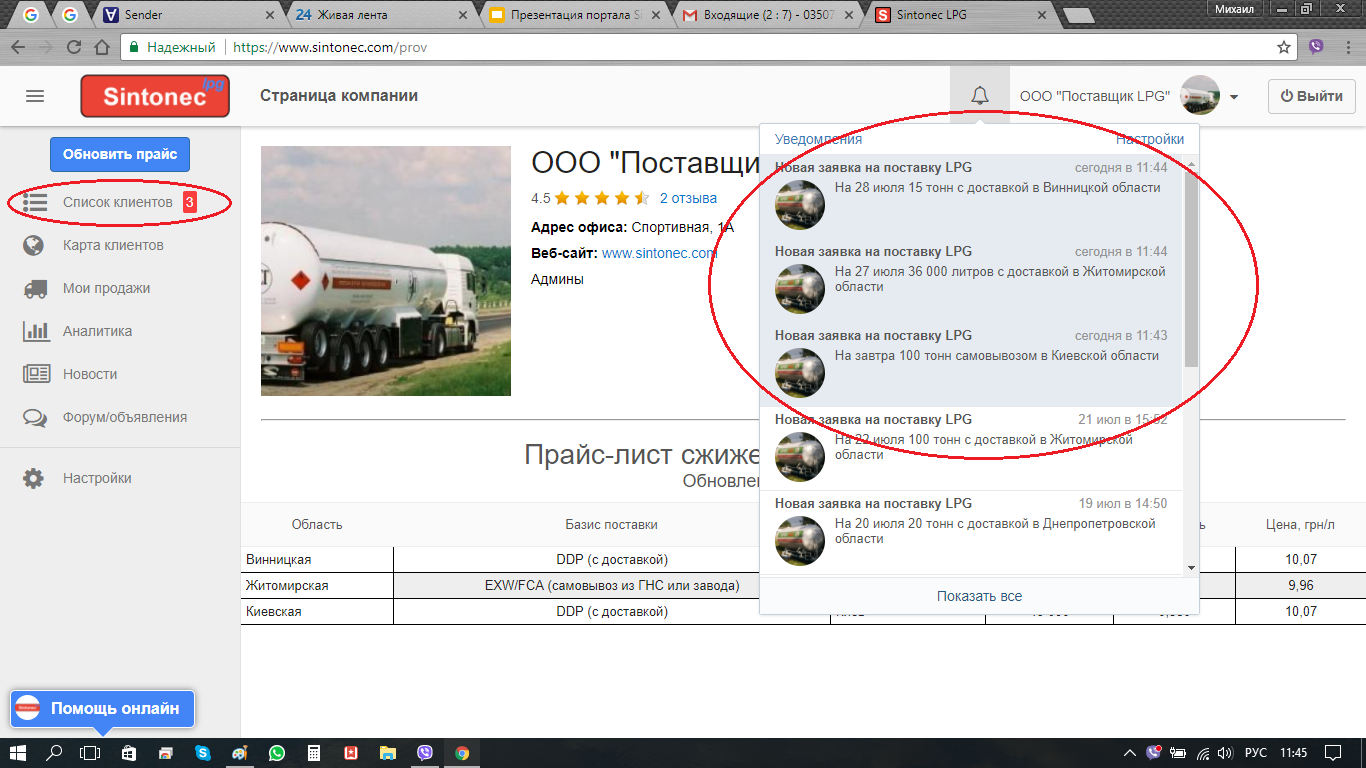
Task: Bookmark page with star icon
Action: tap(1284, 47)
